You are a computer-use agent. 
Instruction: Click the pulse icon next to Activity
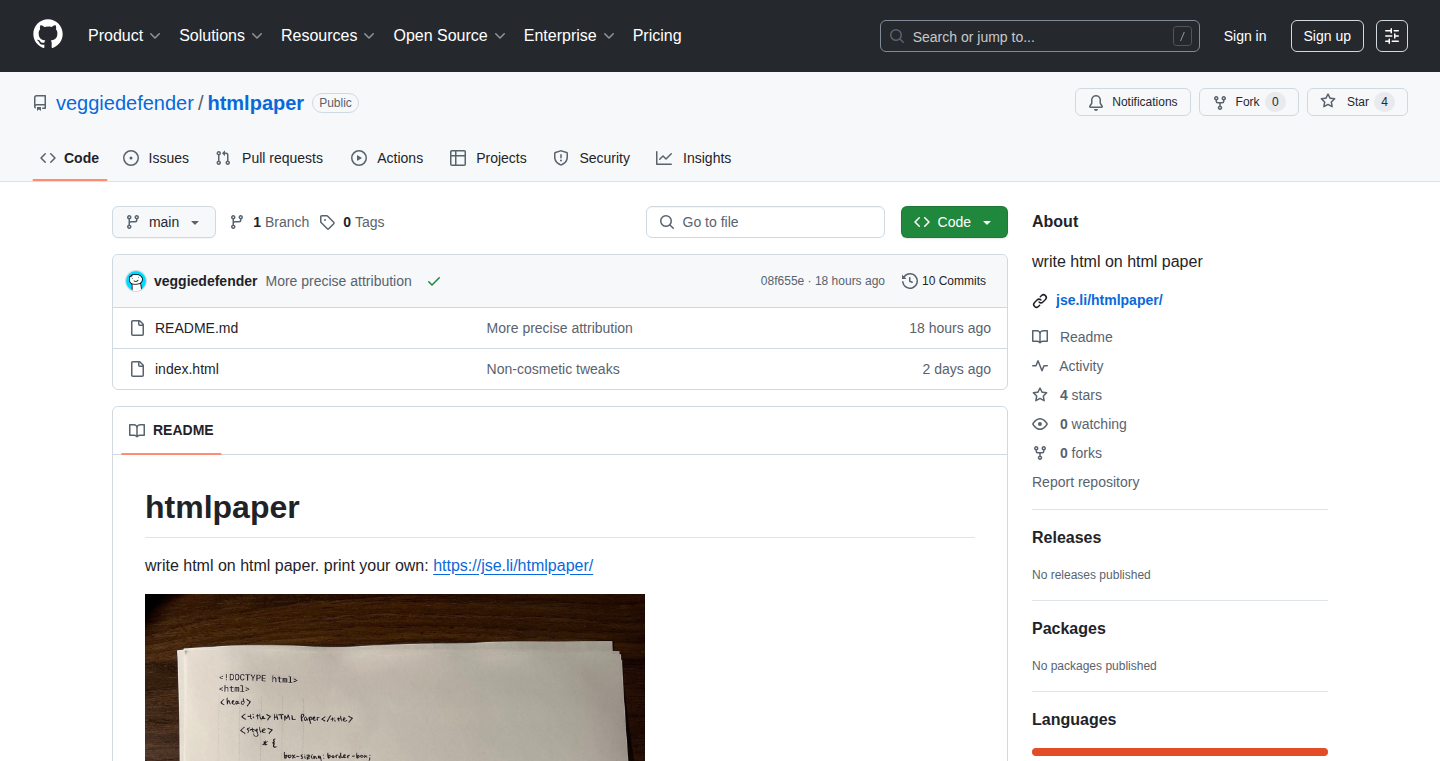click(1040, 366)
